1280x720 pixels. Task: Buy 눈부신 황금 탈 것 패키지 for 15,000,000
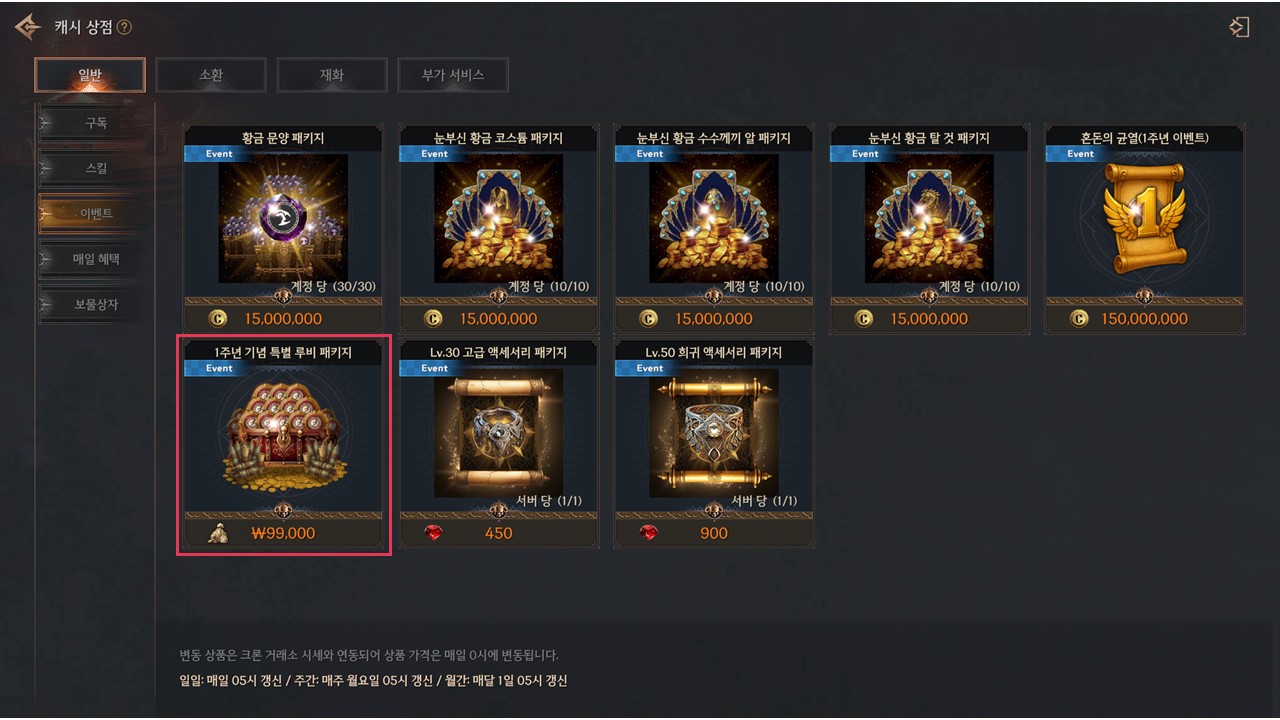coord(929,319)
